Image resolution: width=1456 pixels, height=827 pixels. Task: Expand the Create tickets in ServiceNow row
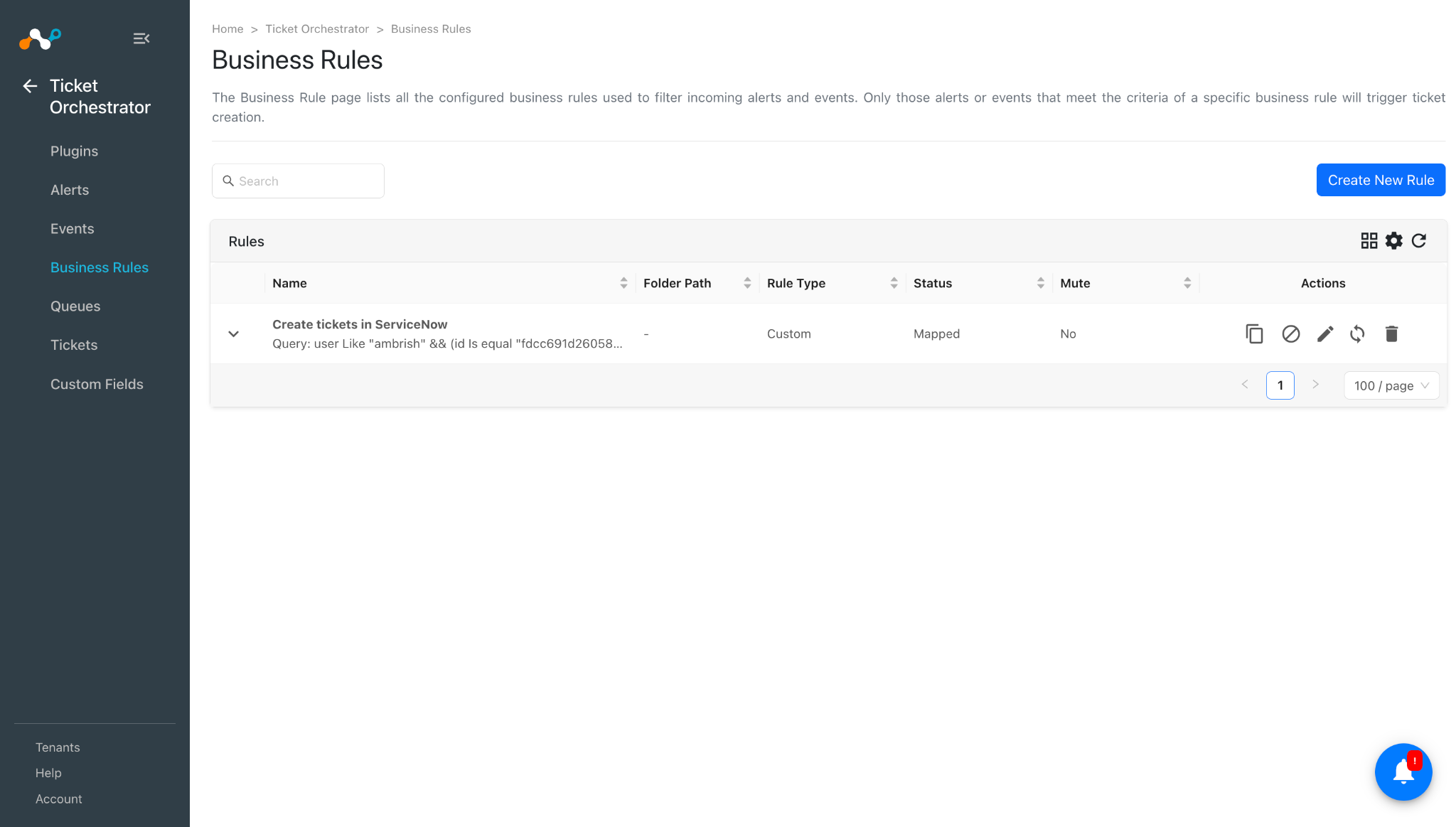[x=233, y=334]
